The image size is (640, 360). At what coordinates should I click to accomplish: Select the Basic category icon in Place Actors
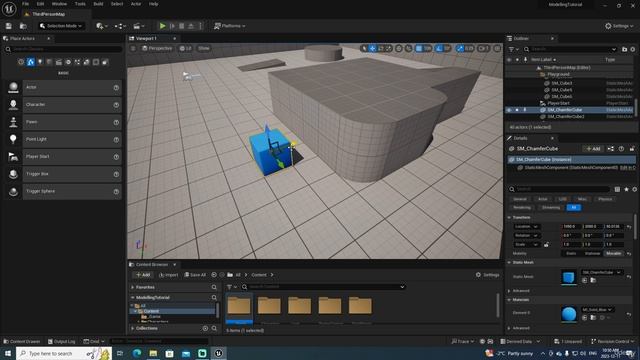click(31, 62)
